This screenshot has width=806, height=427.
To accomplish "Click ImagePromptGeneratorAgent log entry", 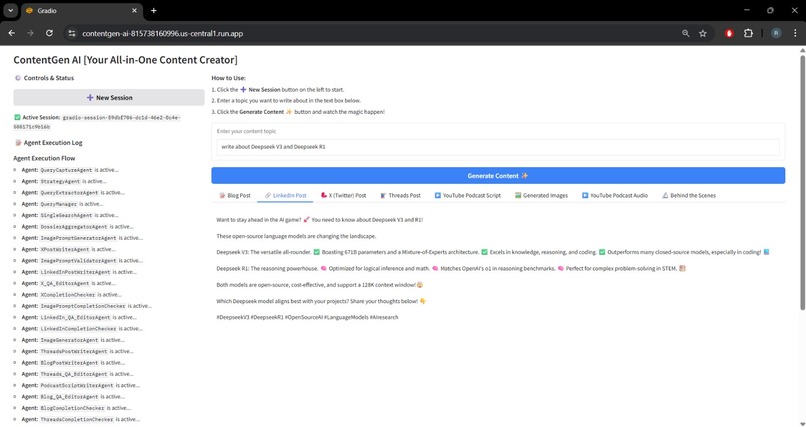I will [x=82, y=238].
